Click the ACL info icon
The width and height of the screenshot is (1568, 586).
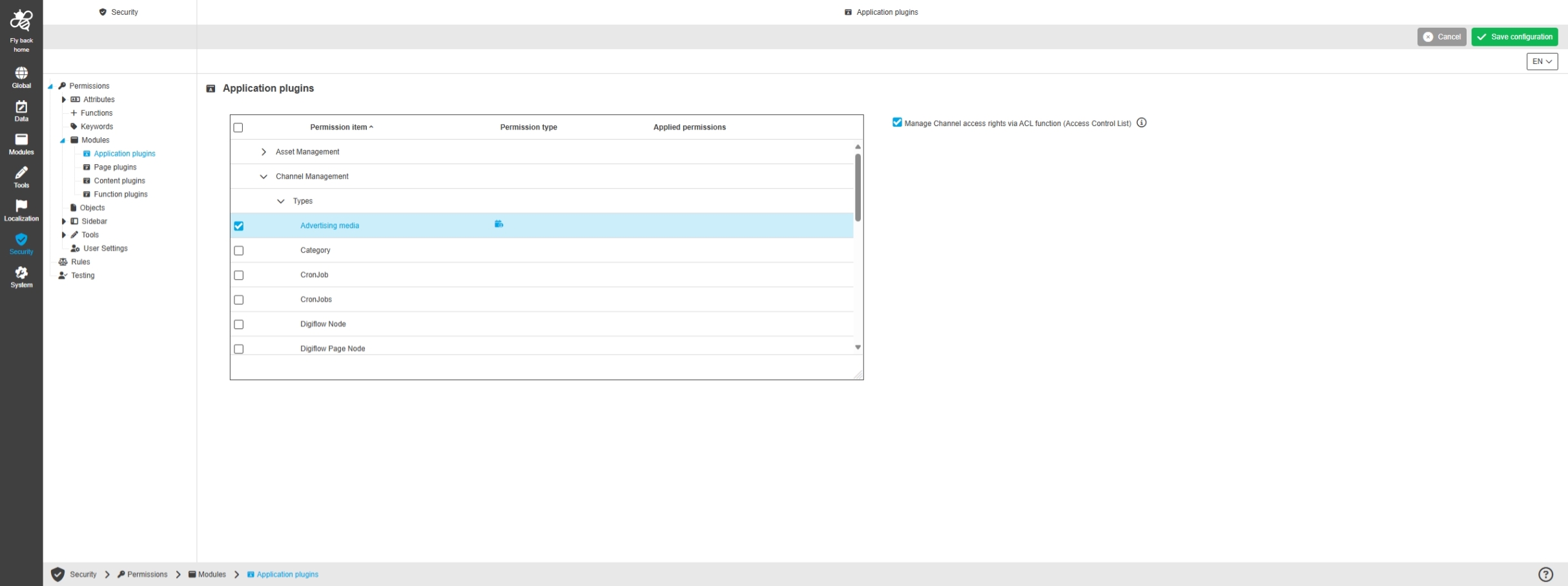[1141, 123]
